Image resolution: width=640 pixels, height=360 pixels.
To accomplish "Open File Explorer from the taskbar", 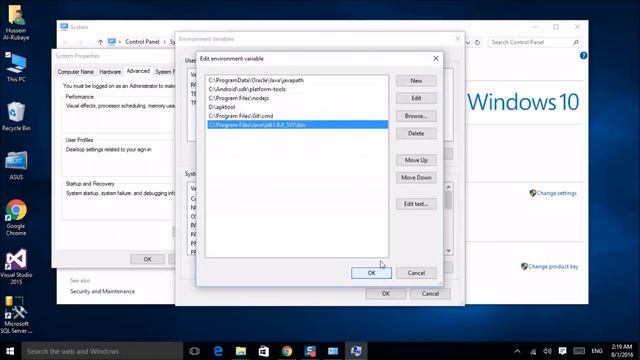I will (241, 351).
